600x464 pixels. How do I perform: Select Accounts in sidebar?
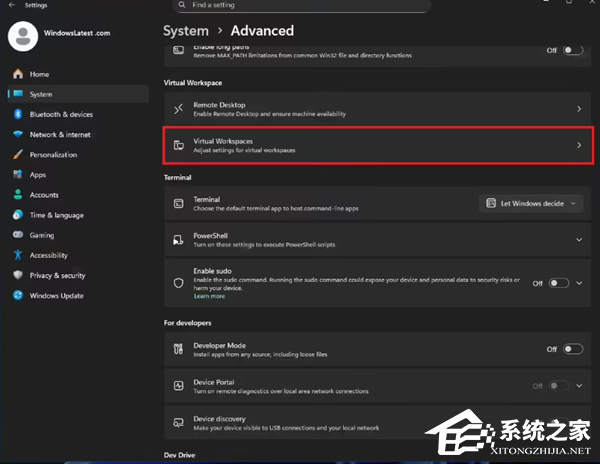pyautogui.click(x=78, y=195)
